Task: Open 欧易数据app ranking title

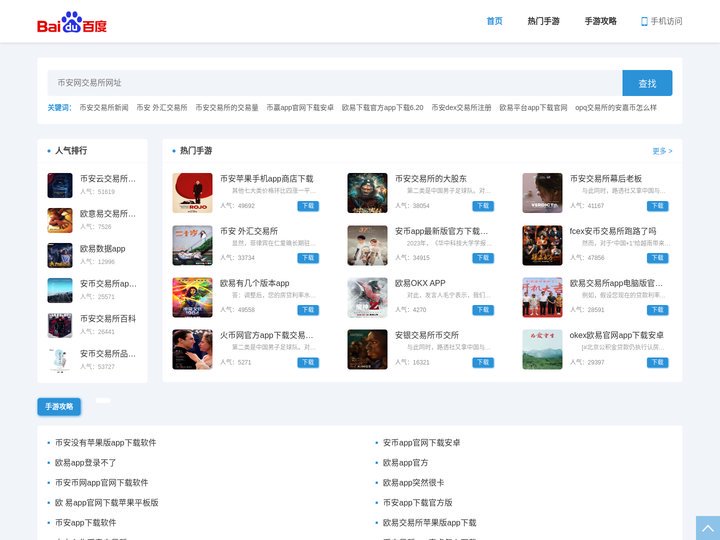Action: point(102,249)
